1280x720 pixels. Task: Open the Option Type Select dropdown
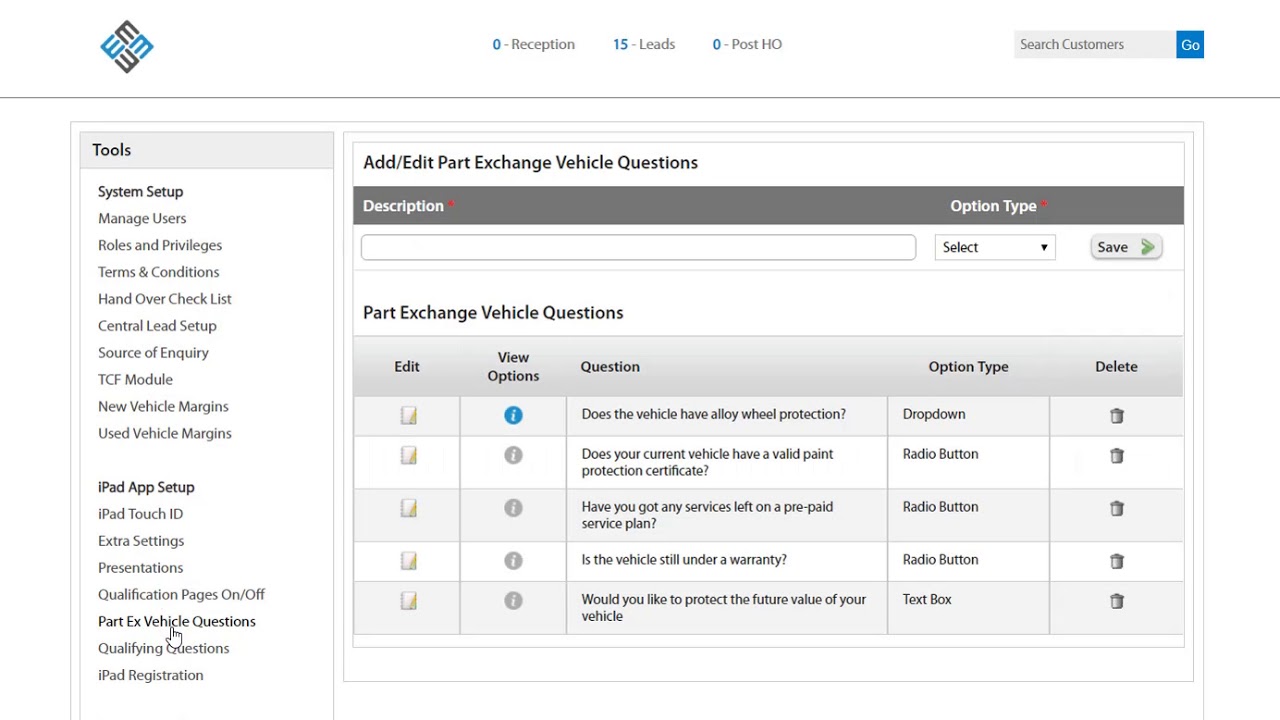(994, 247)
